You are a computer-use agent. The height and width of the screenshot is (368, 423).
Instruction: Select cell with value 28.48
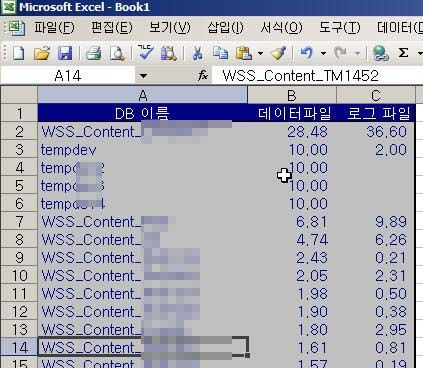[x=292, y=131]
